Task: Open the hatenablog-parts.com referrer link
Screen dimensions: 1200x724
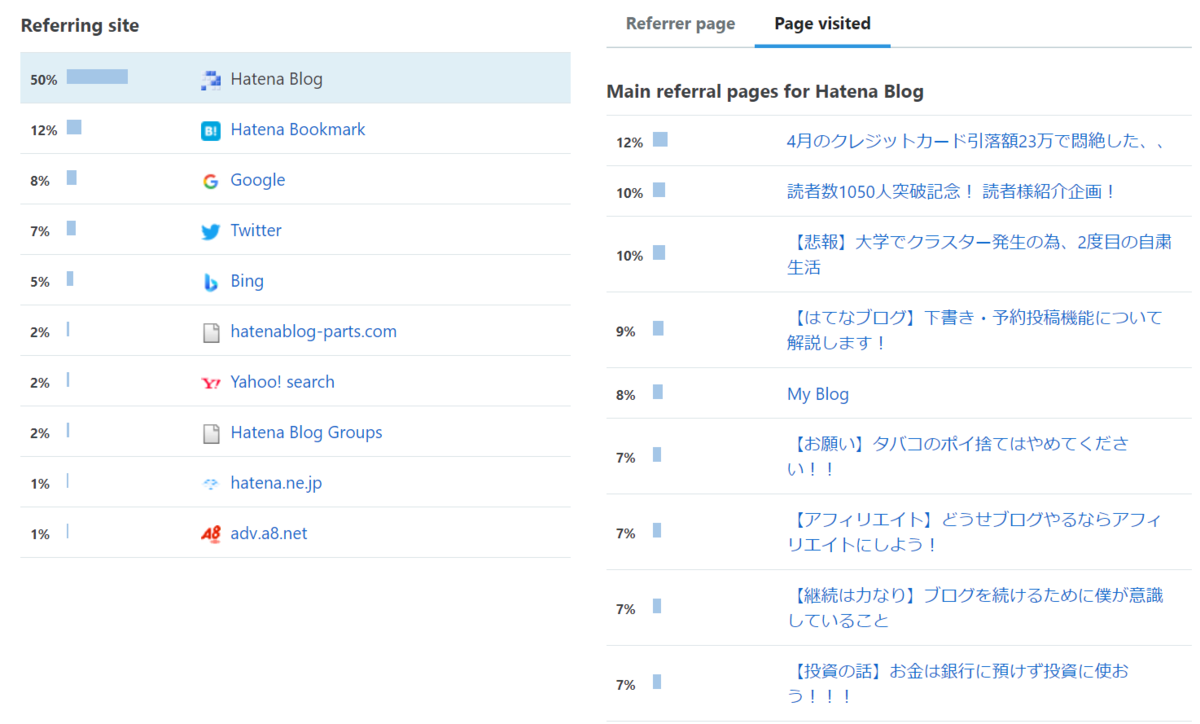Action: point(313,331)
